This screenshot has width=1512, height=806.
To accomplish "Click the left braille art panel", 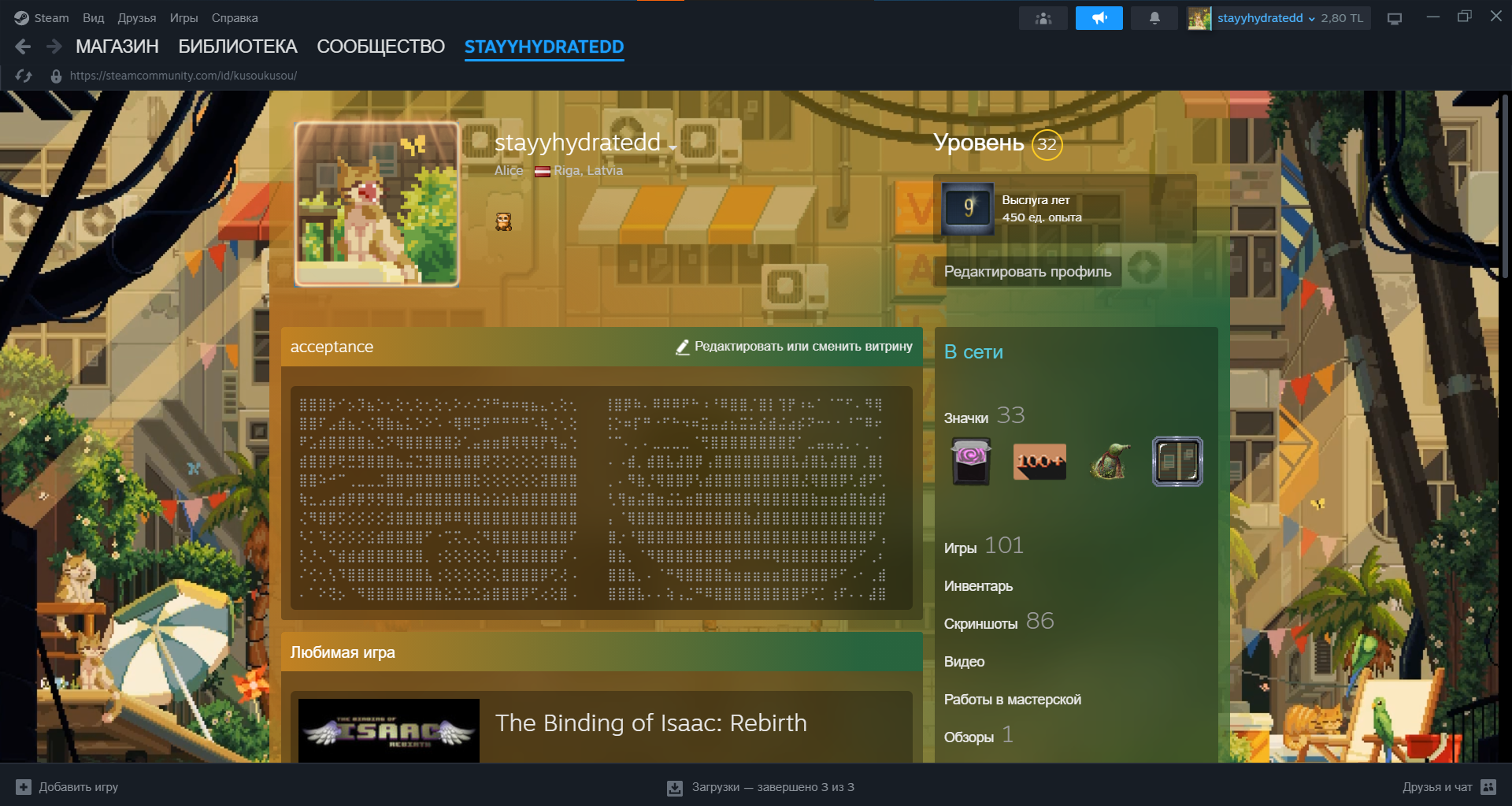I will point(438,500).
